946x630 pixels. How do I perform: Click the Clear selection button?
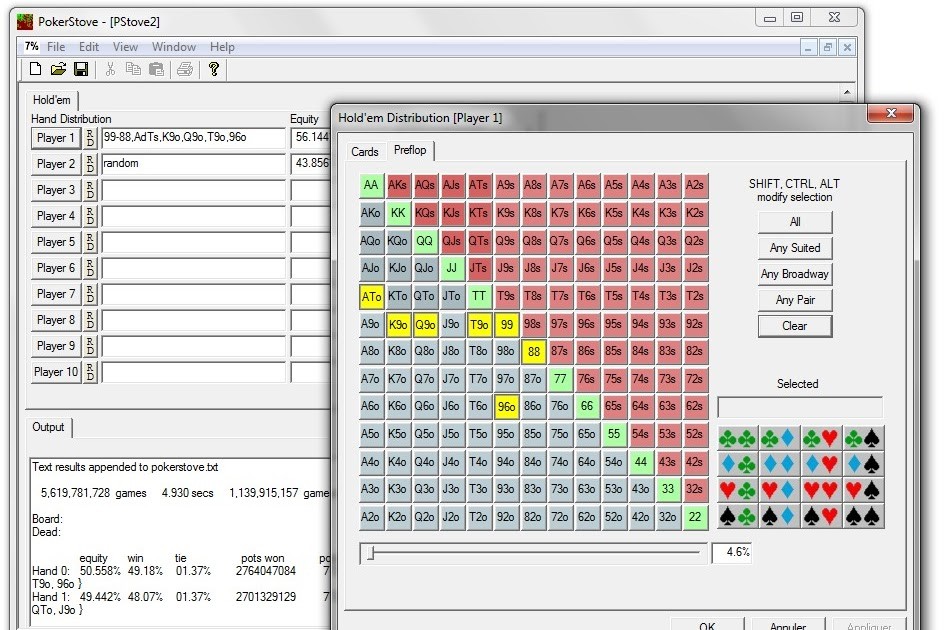[794, 326]
